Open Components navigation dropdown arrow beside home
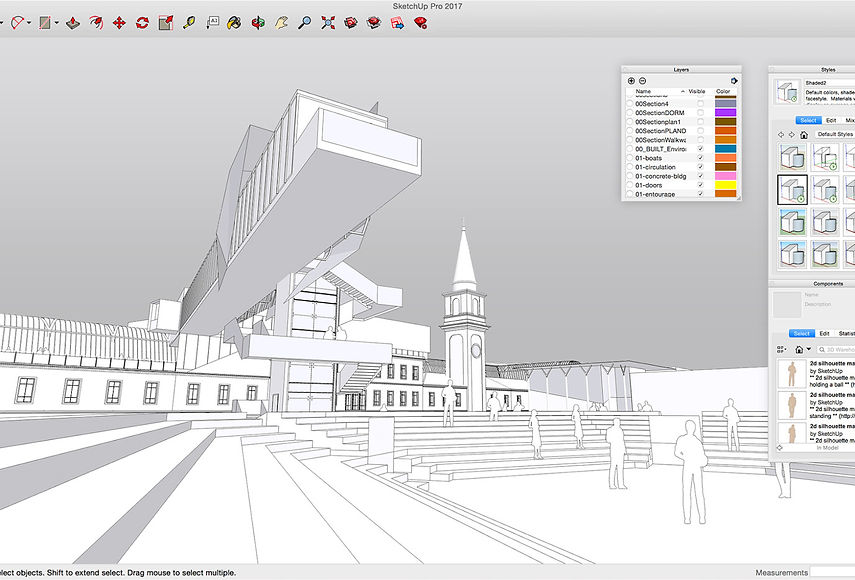The image size is (855, 580). tap(808, 349)
